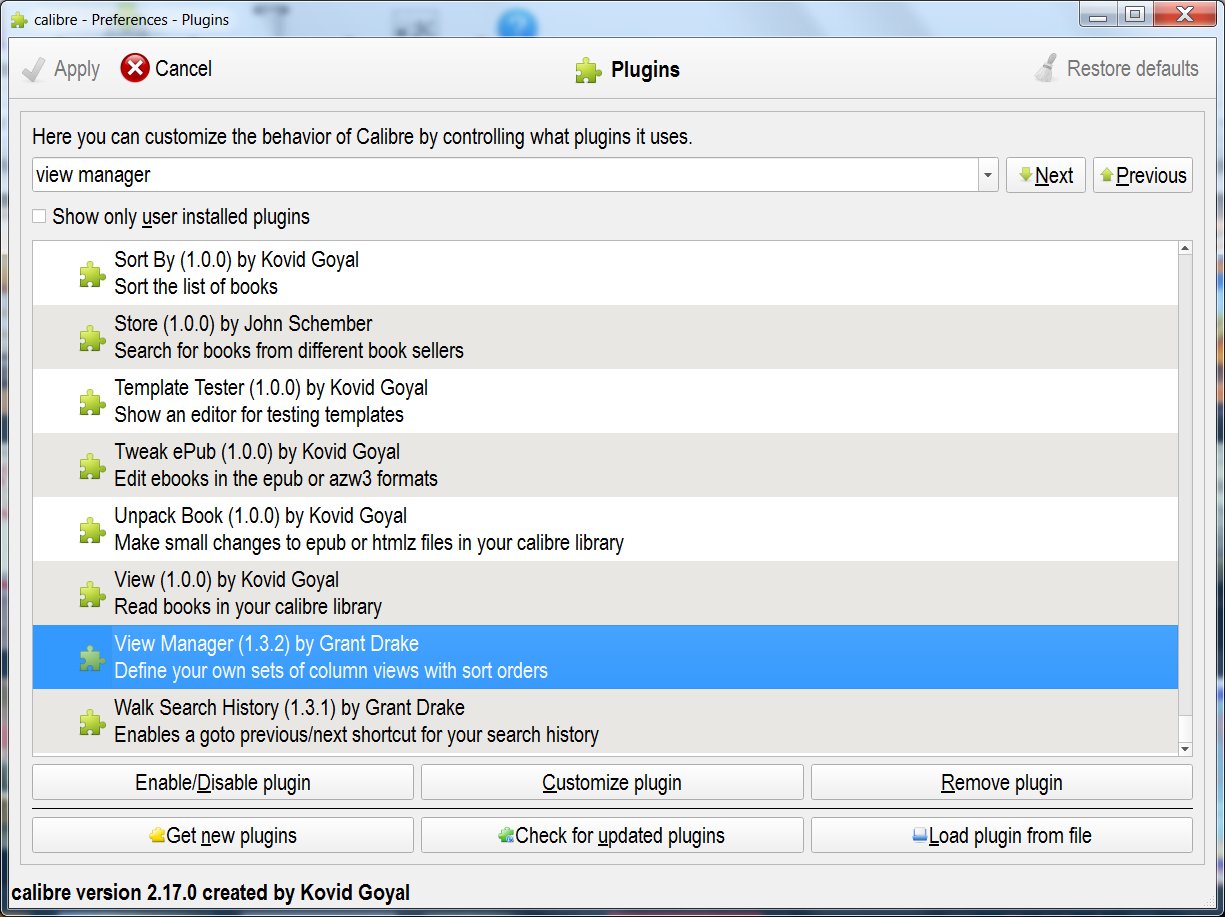Image resolution: width=1225 pixels, height=917 pixels.
Task: Click 'Search for books from different book sellers' text
Action: coord(289,351)
